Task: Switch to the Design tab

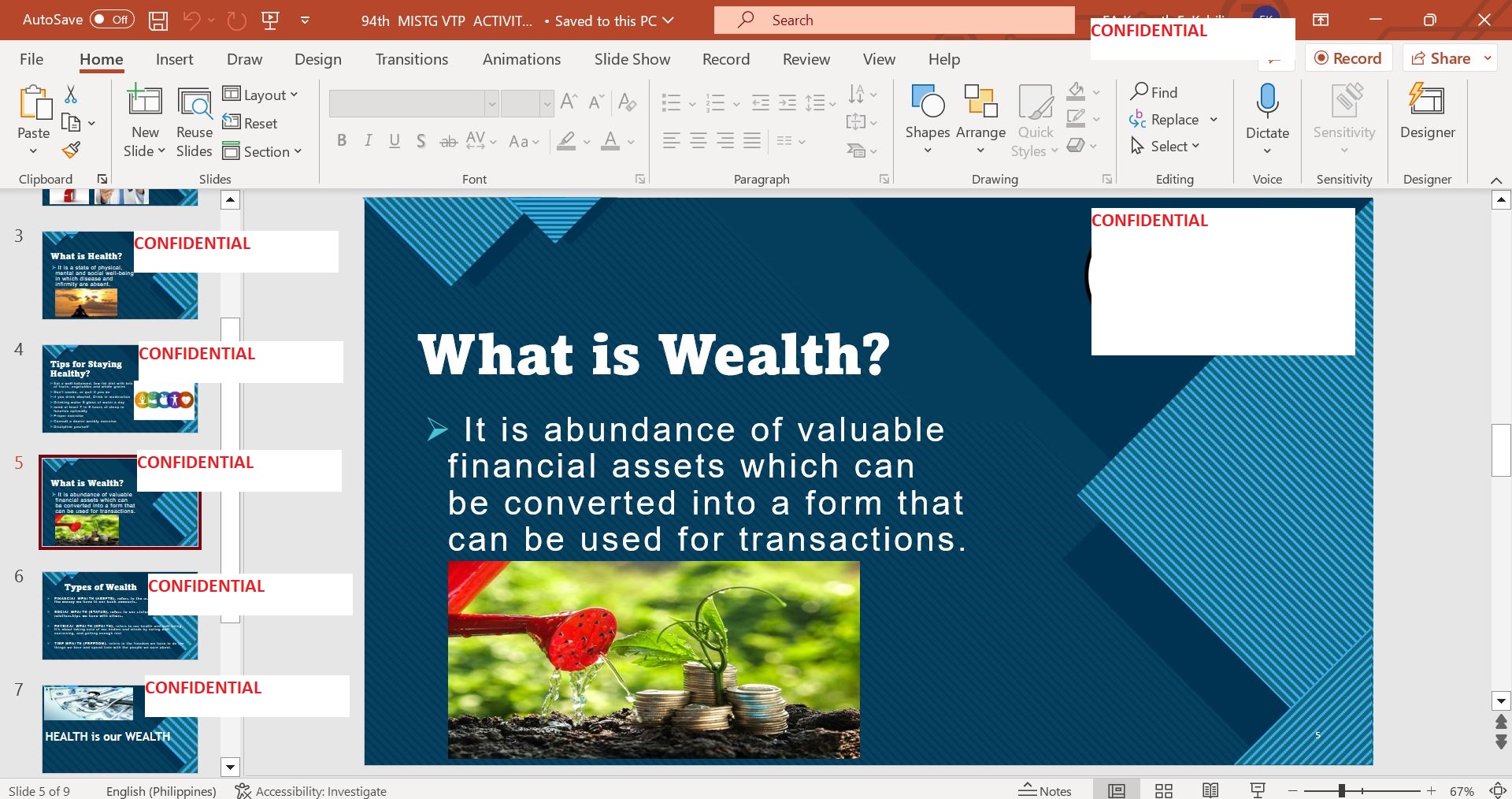Action: coord(318,59)
